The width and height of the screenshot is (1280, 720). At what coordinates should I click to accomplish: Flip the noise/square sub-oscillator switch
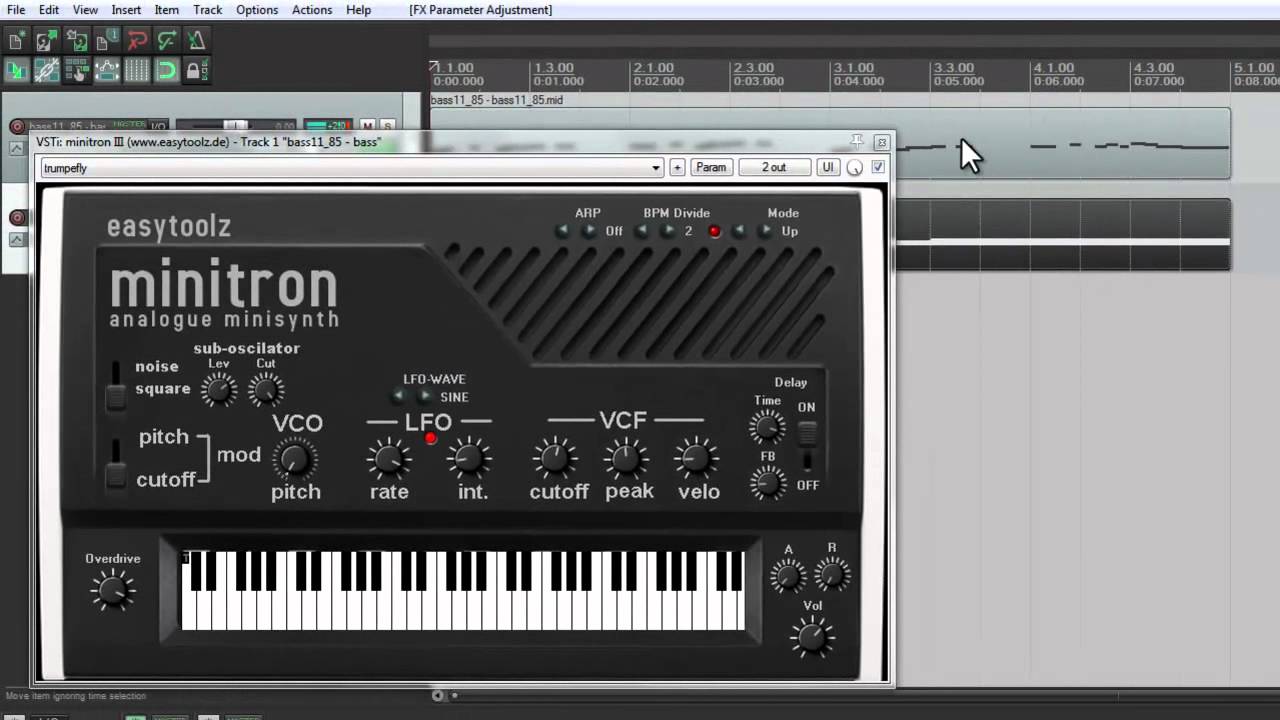click(x=116, y=386)
